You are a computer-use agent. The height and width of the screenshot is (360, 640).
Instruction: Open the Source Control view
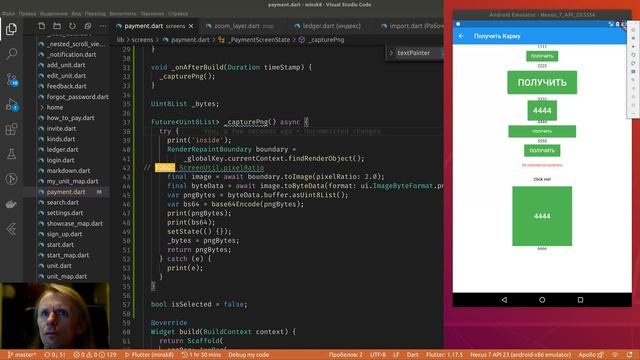[x=11, y=79]
